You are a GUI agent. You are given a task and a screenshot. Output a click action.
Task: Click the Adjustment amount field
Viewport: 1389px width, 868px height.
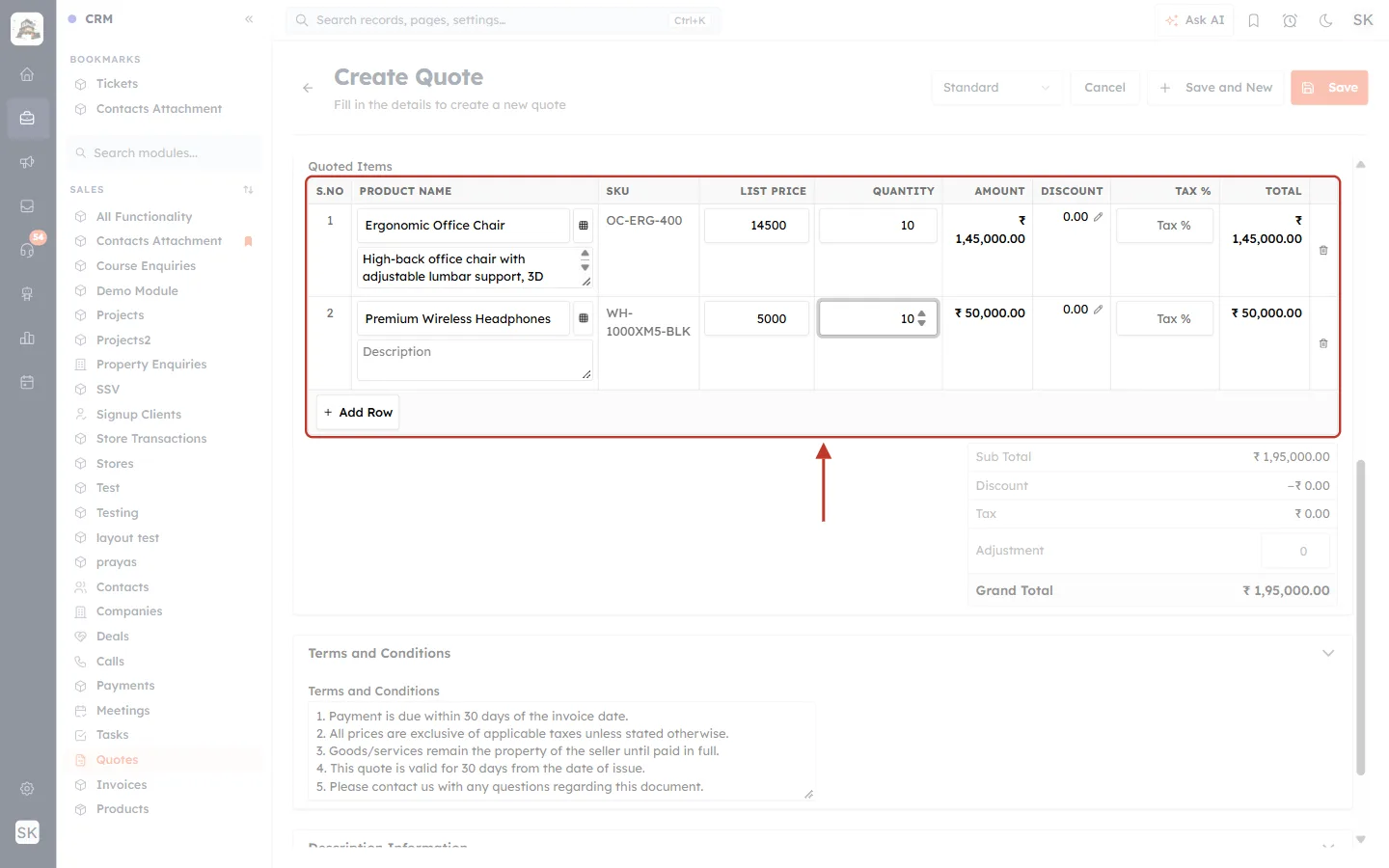coord(1295,552)
